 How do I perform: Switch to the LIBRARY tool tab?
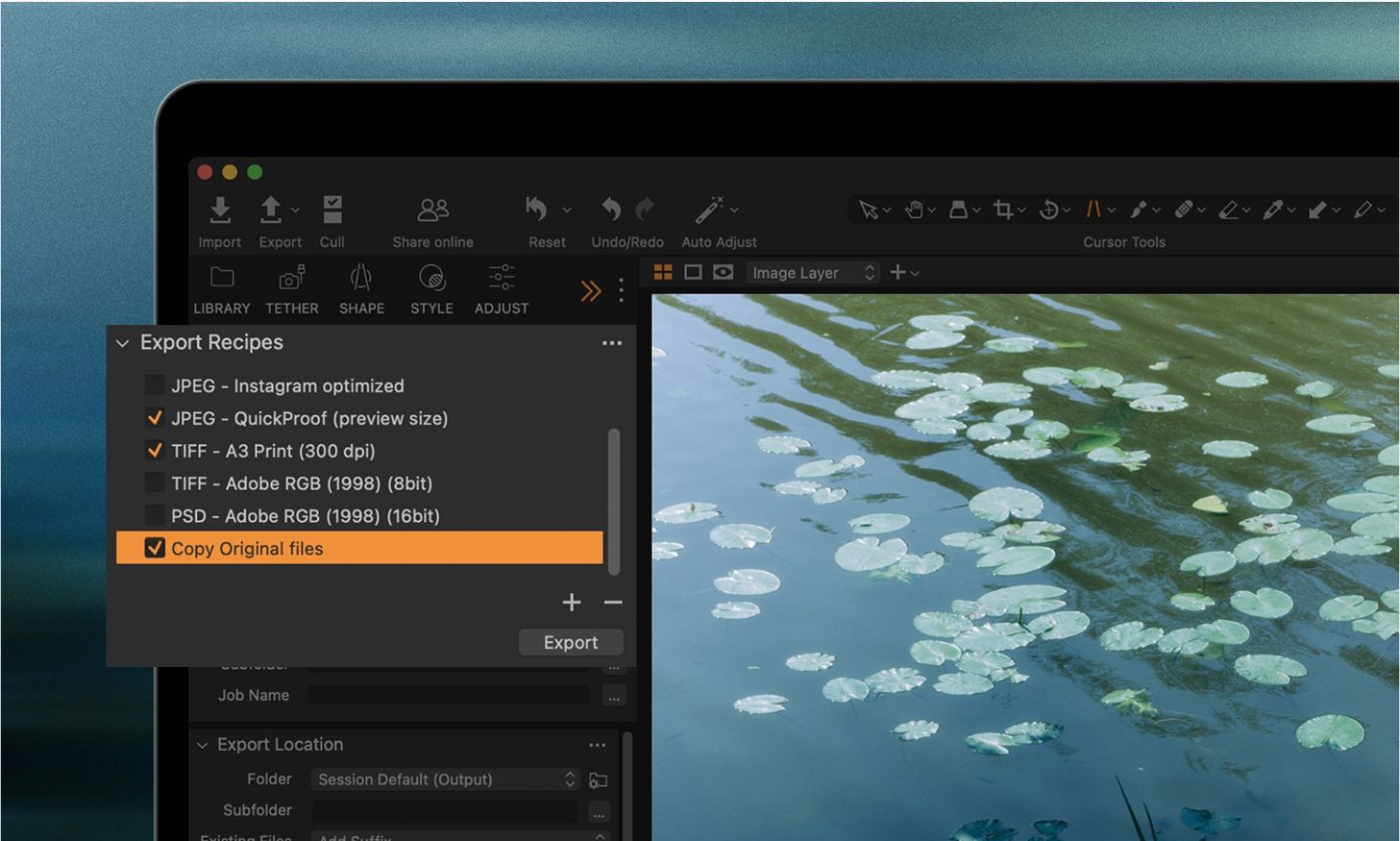point(222,289)
